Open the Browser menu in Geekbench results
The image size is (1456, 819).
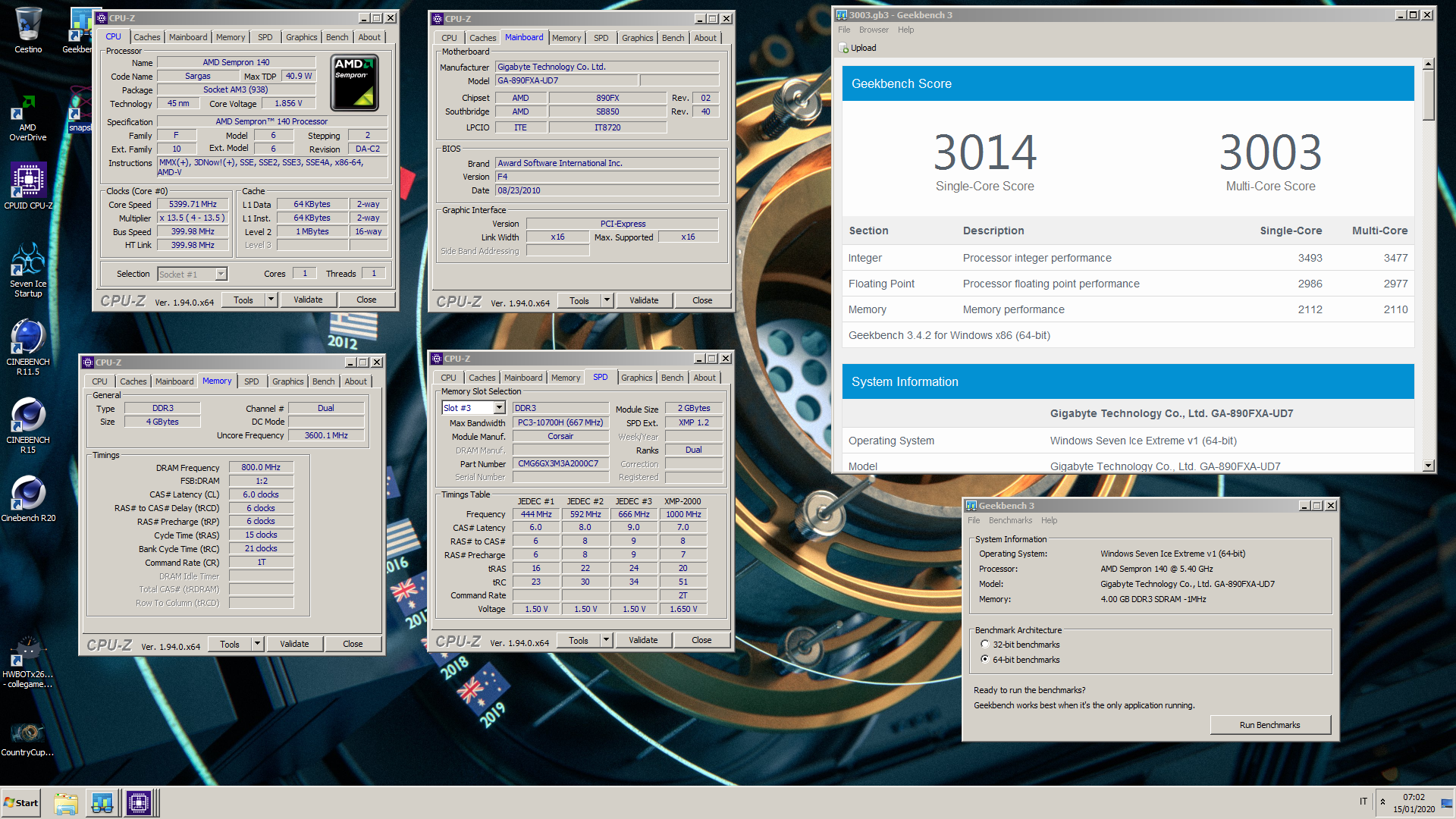click(874, 30)
